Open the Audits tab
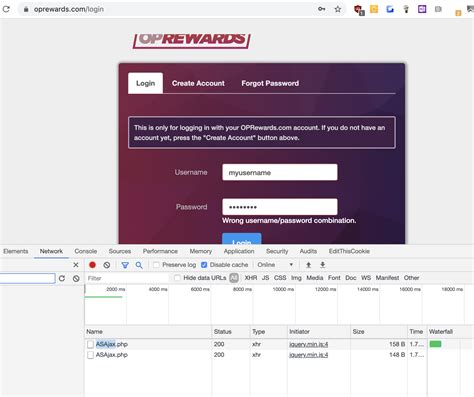The height and width of the screenshot is (397, 474). 308,251
